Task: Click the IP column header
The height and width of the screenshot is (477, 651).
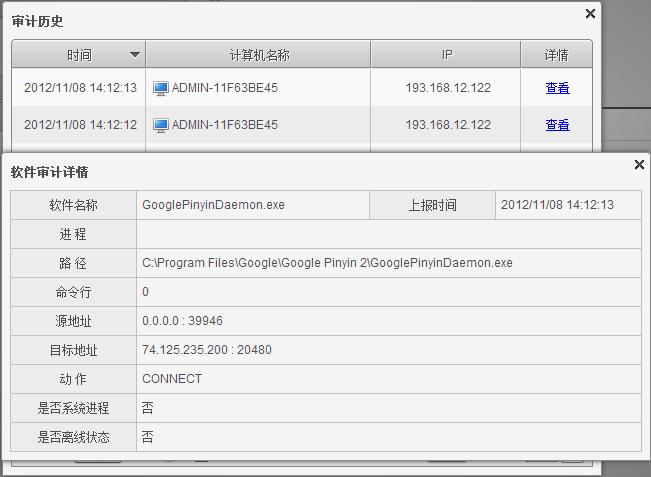Action: (x=445, y=54)
